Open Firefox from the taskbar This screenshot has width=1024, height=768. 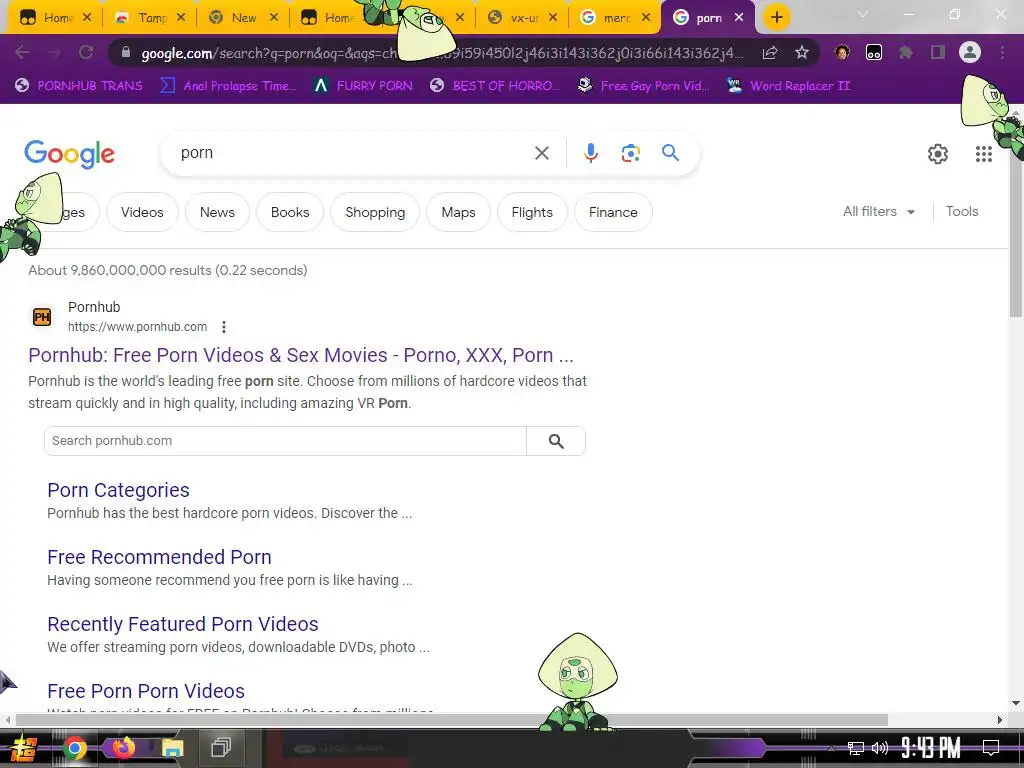pyautogui.click(x=122, y=747)
